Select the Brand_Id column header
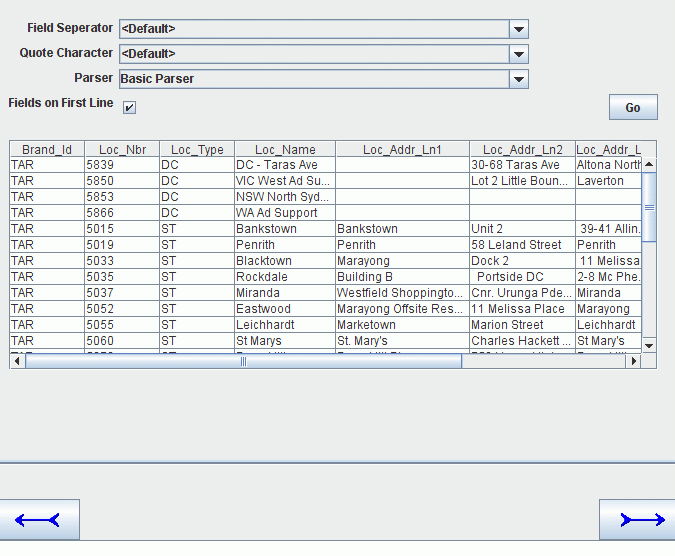Screen dimensions: 675x556 (x=47, y=149)
